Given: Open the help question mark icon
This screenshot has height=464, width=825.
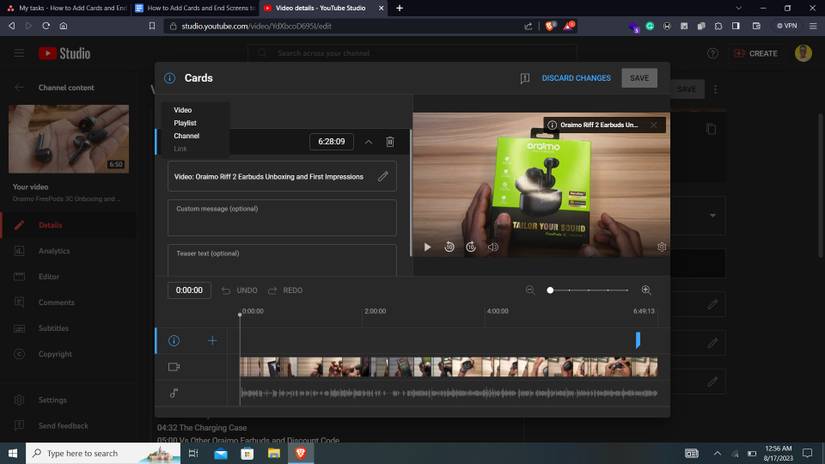Looking at the screenshot, I should pos(712,53).
